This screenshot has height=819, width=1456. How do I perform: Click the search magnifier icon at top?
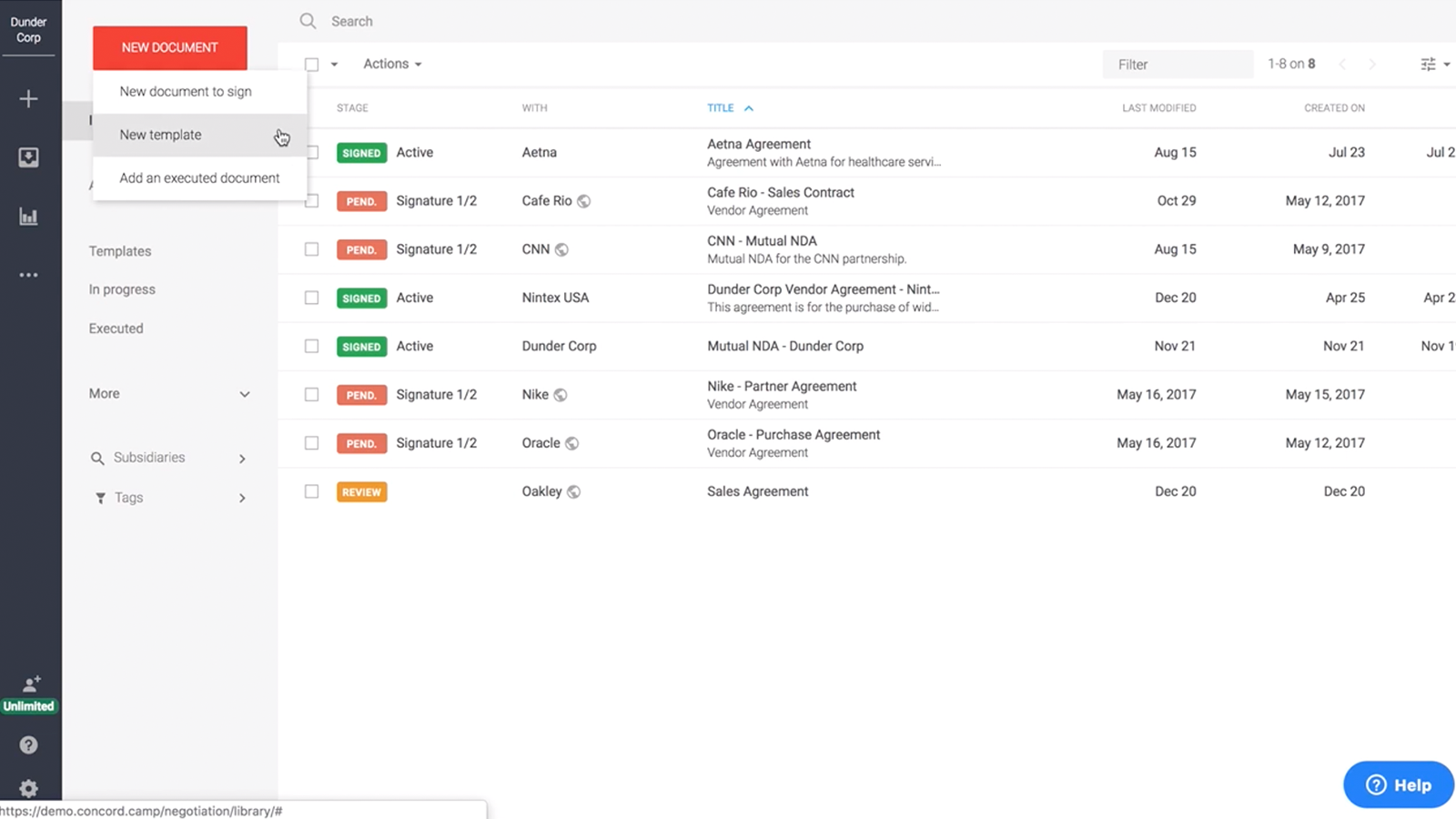308,21
